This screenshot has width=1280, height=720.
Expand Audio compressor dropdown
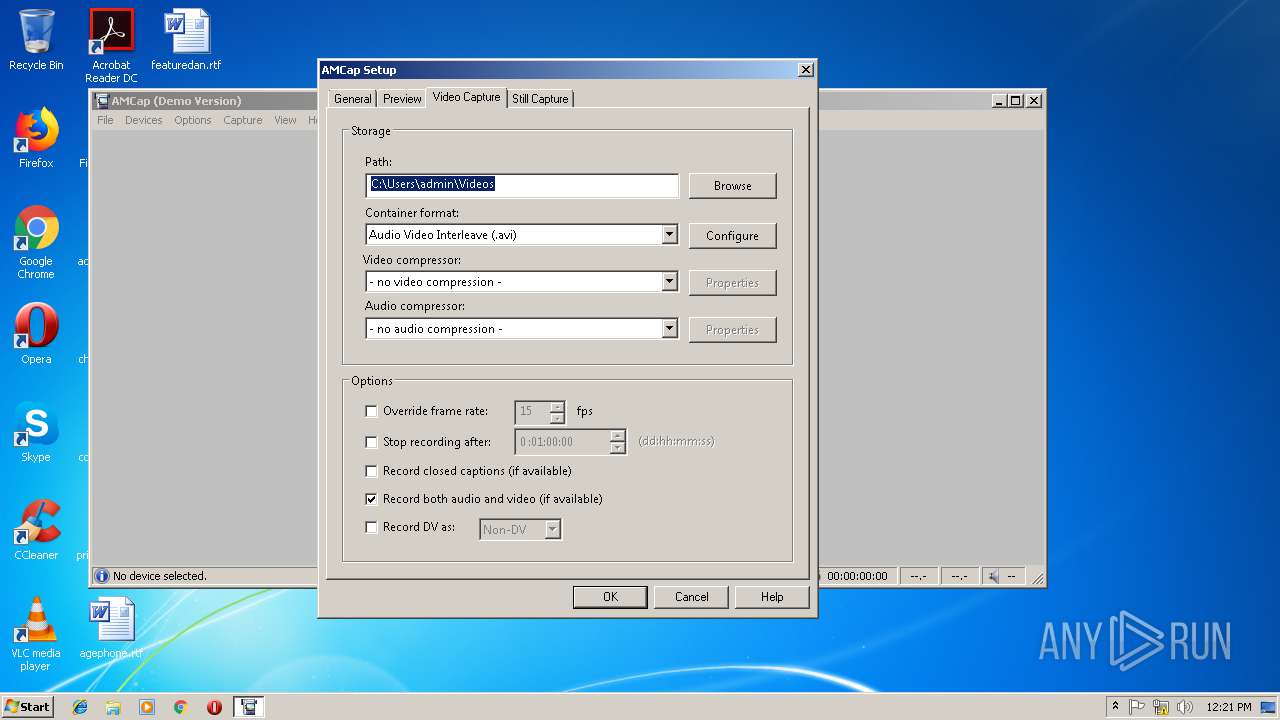[x=669, y=329]
